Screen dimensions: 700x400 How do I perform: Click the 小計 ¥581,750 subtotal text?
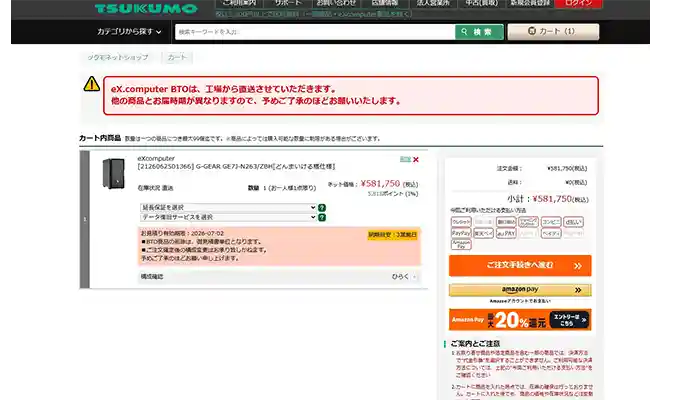pos(548,199)
